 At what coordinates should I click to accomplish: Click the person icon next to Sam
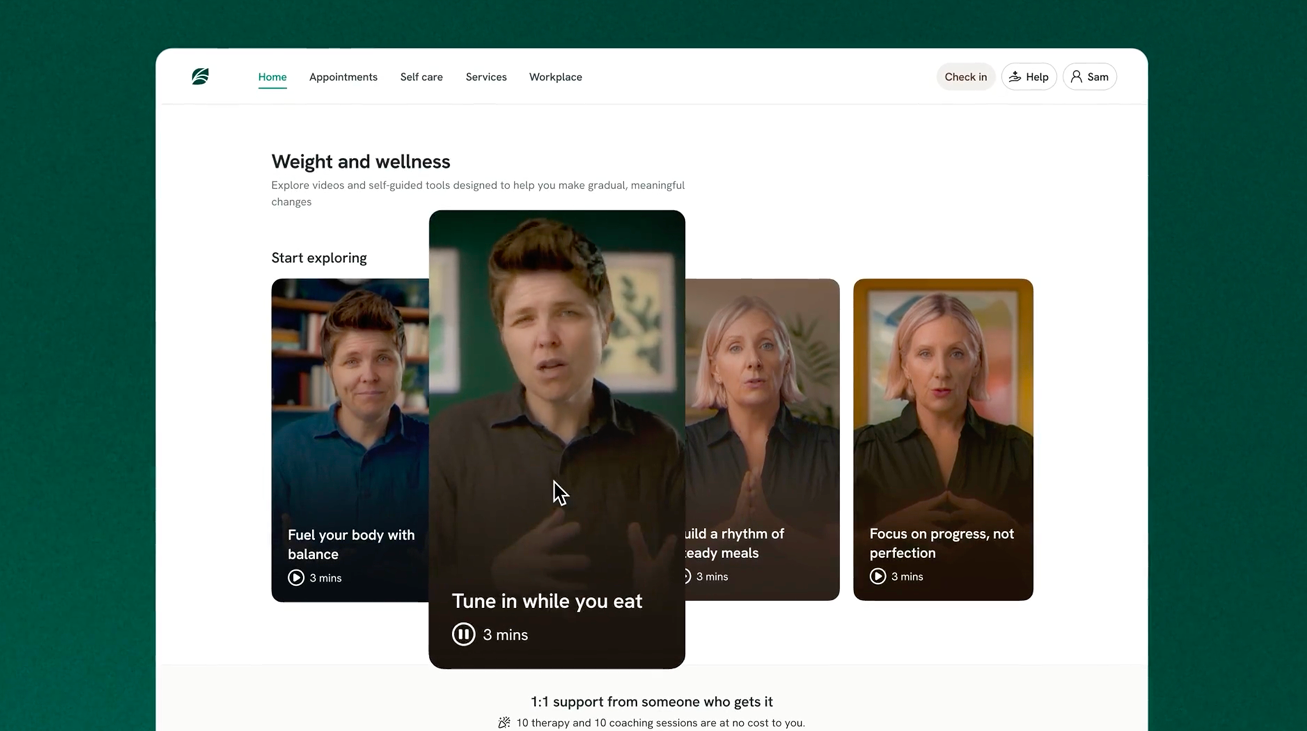pyautogui.click(x=1077, y=77)
